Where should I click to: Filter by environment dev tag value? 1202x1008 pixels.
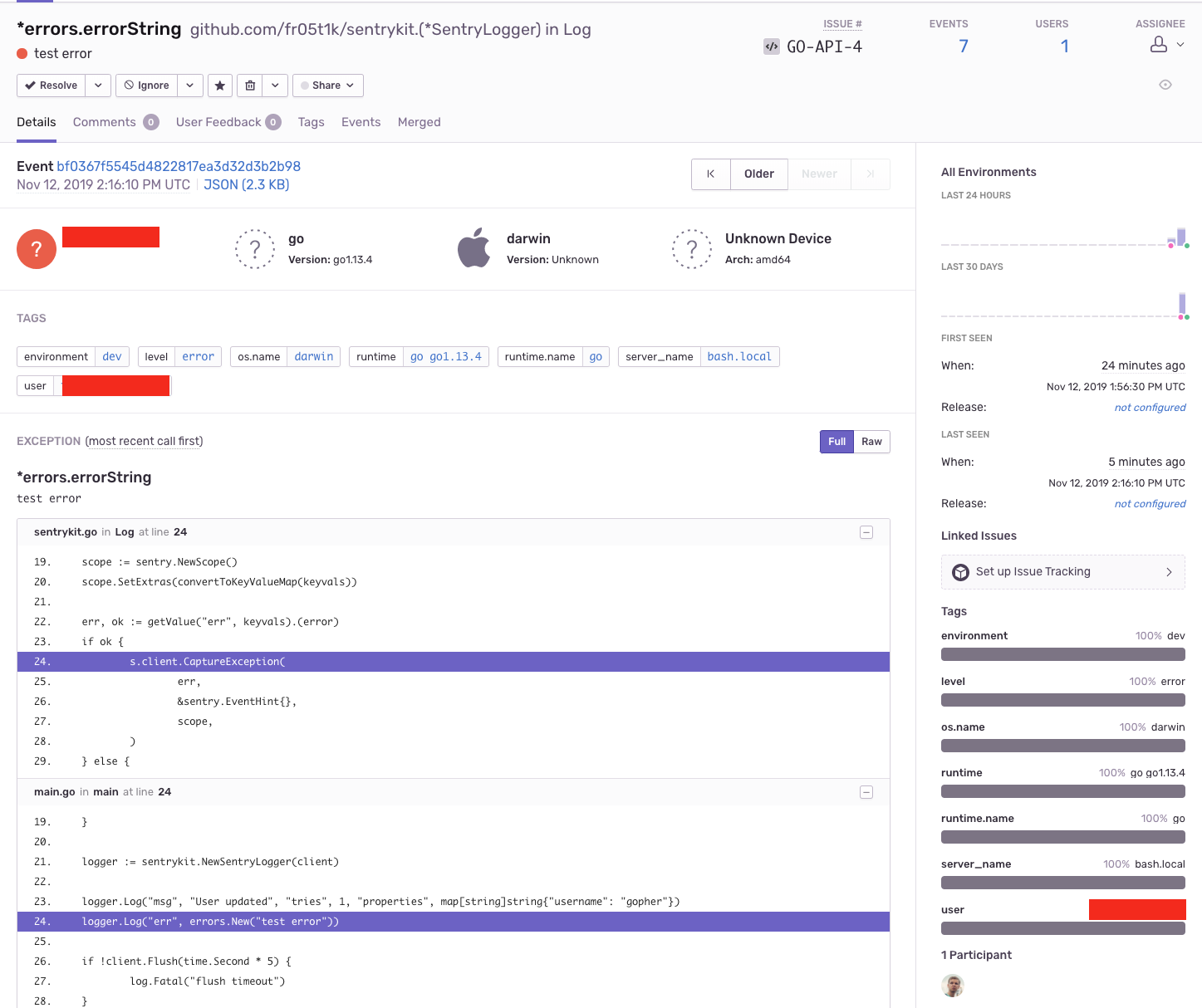pyautogui.click(x=112, y=357)
